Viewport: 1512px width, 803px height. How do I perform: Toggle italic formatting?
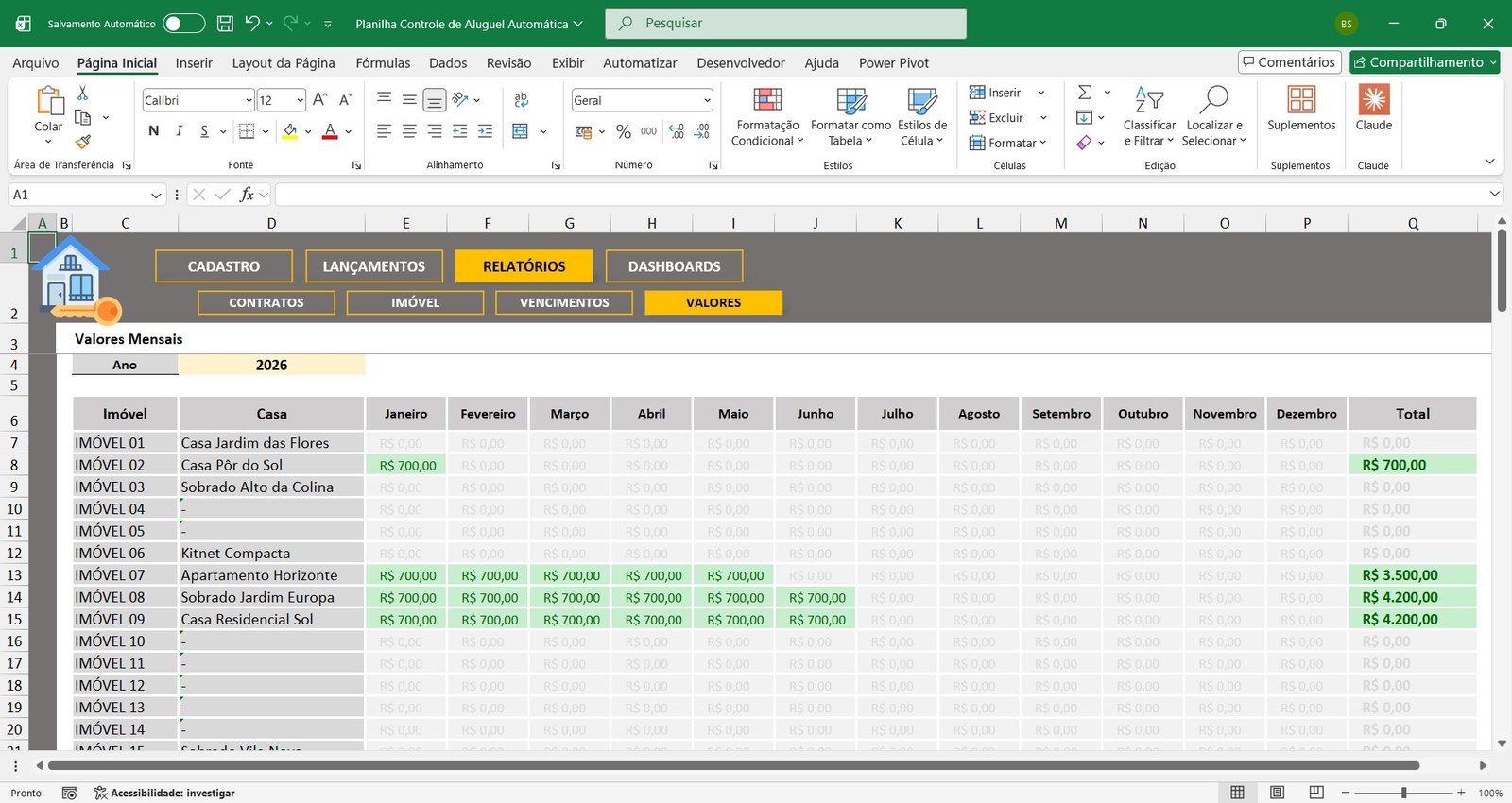click(179, 131)
